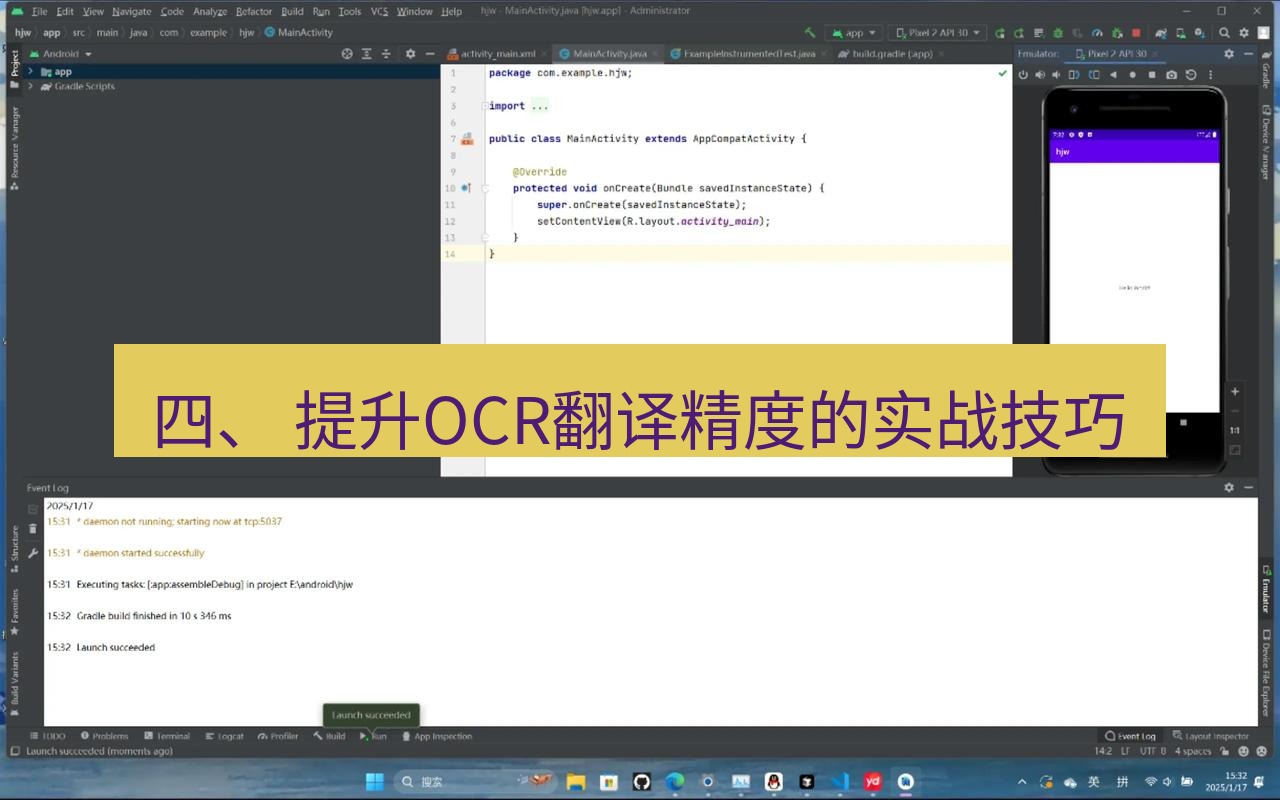
Task: Open the SDK Manager toolbar icon
Action: pyautogui.click(x=1200, y=33)
